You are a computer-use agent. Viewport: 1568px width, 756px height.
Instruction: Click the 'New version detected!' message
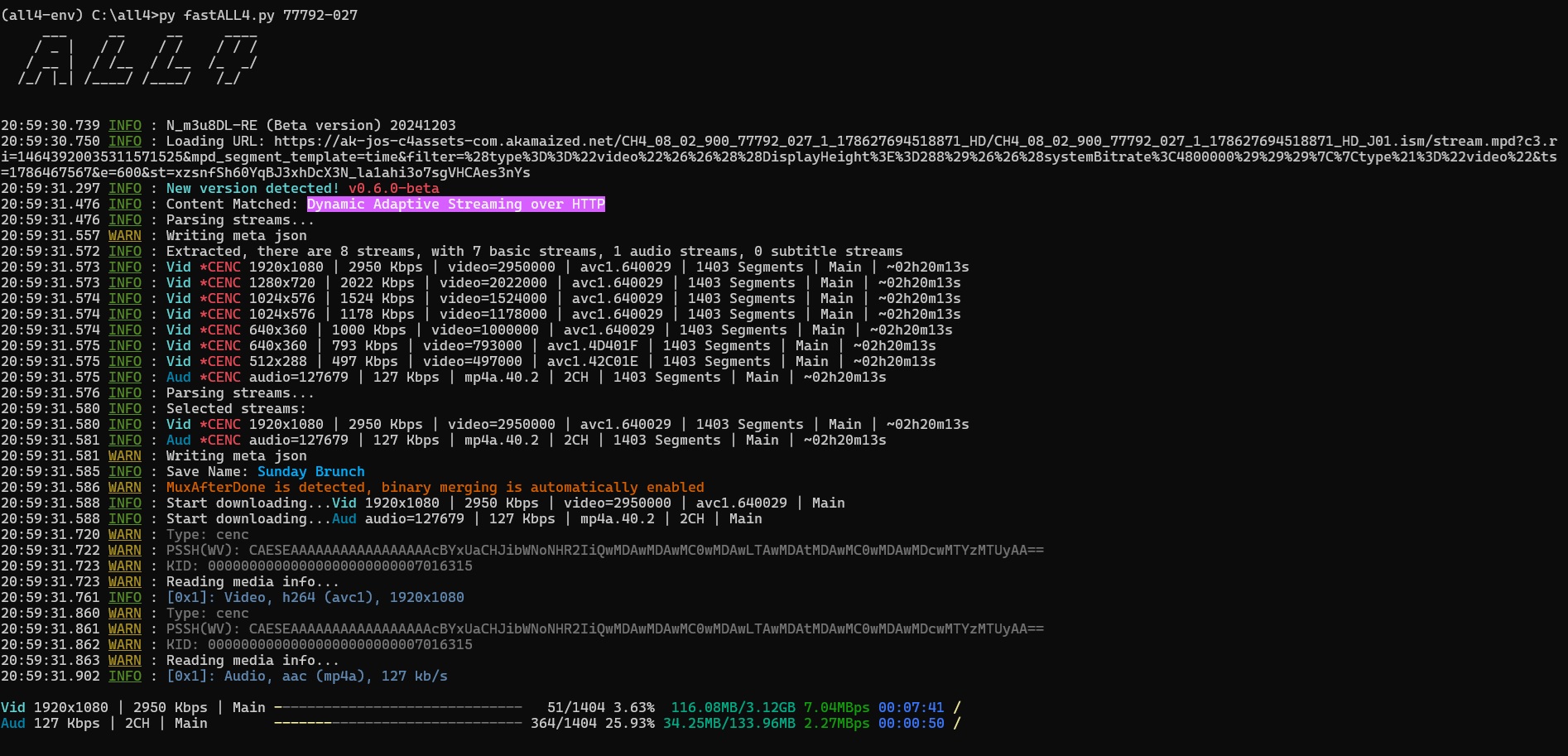tap(253, 189)
